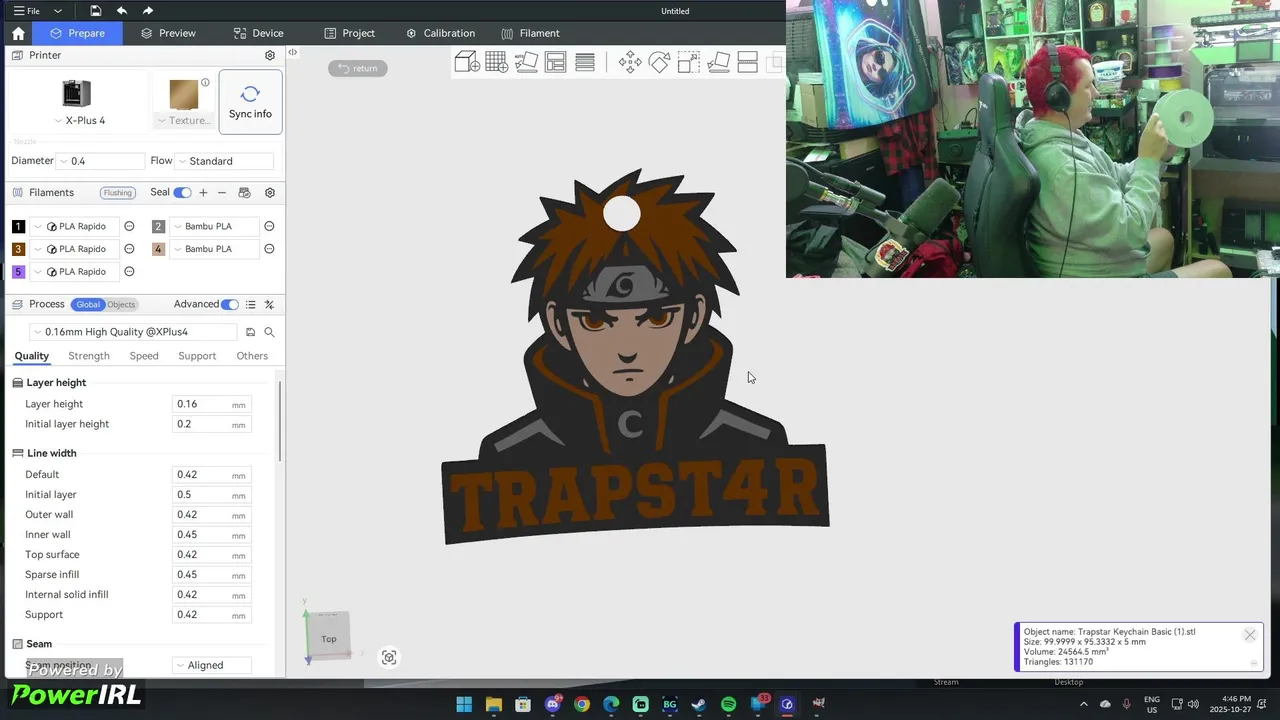Open the Speed settings tab
This screenshot has height=720, width=1280.
144,356
